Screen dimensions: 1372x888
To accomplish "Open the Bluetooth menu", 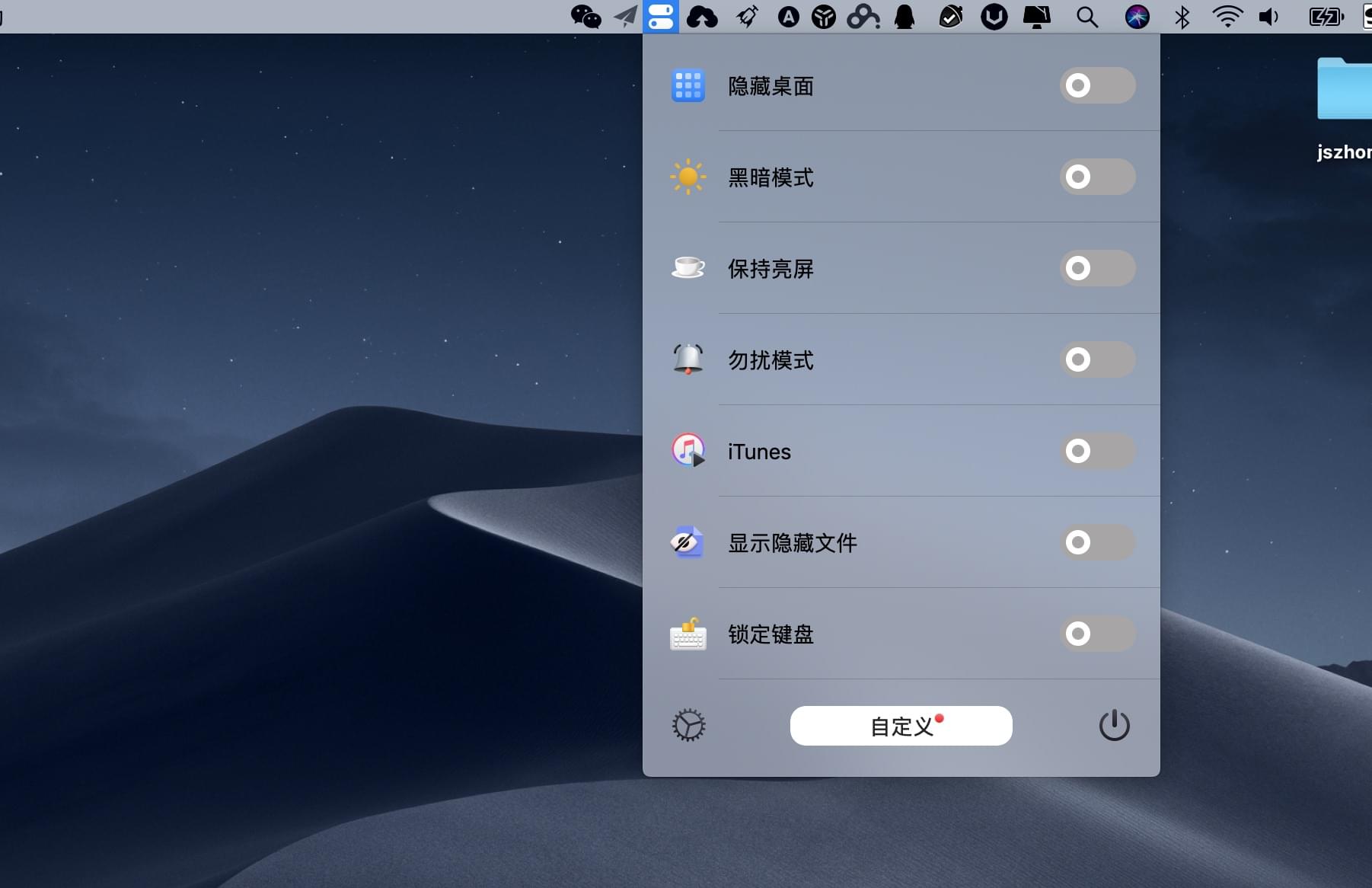I will tap(1182, 17).
